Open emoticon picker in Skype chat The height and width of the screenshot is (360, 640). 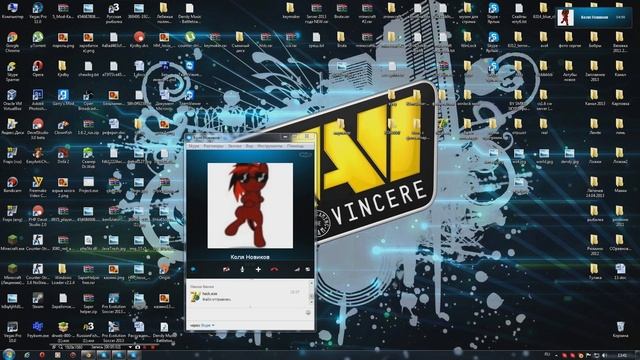pyautogui.click(x=308, y=313)
